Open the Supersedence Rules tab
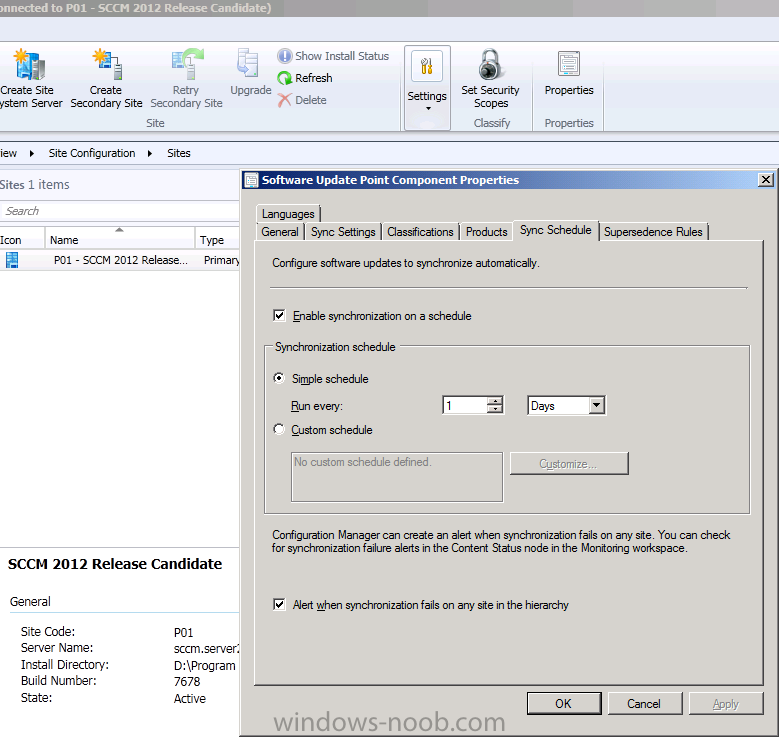This screenshot has width=779, height=737. click(x=653, y=232)
